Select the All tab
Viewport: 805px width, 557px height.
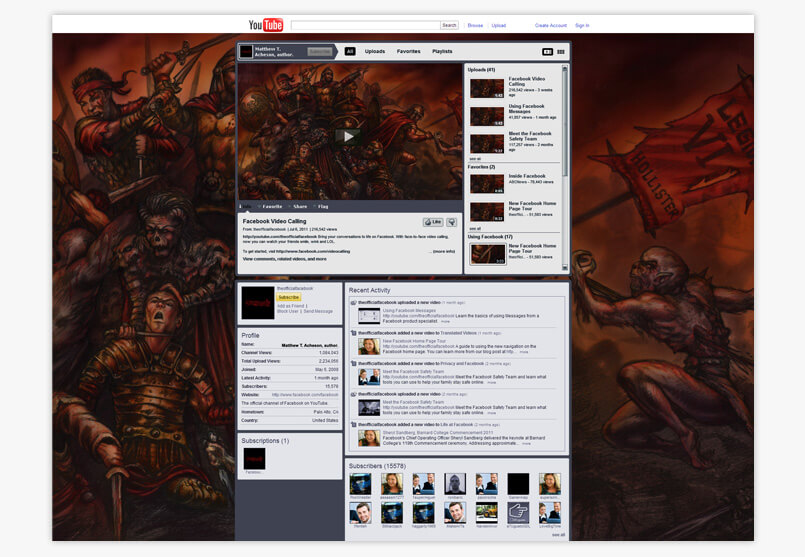coord(350,51)
